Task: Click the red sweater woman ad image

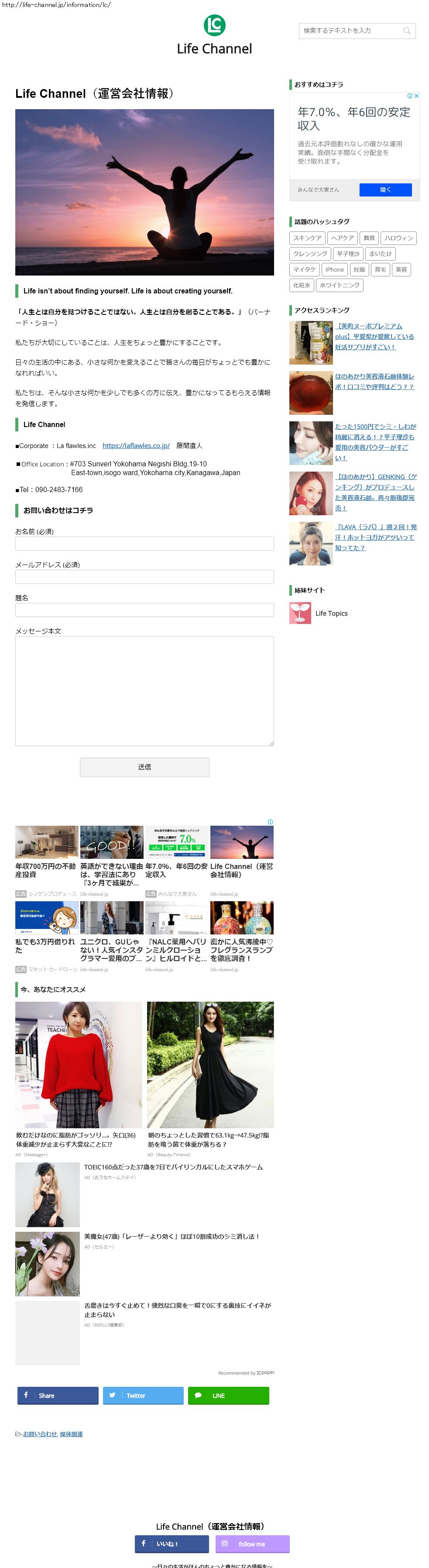Action: point(79,1064)
